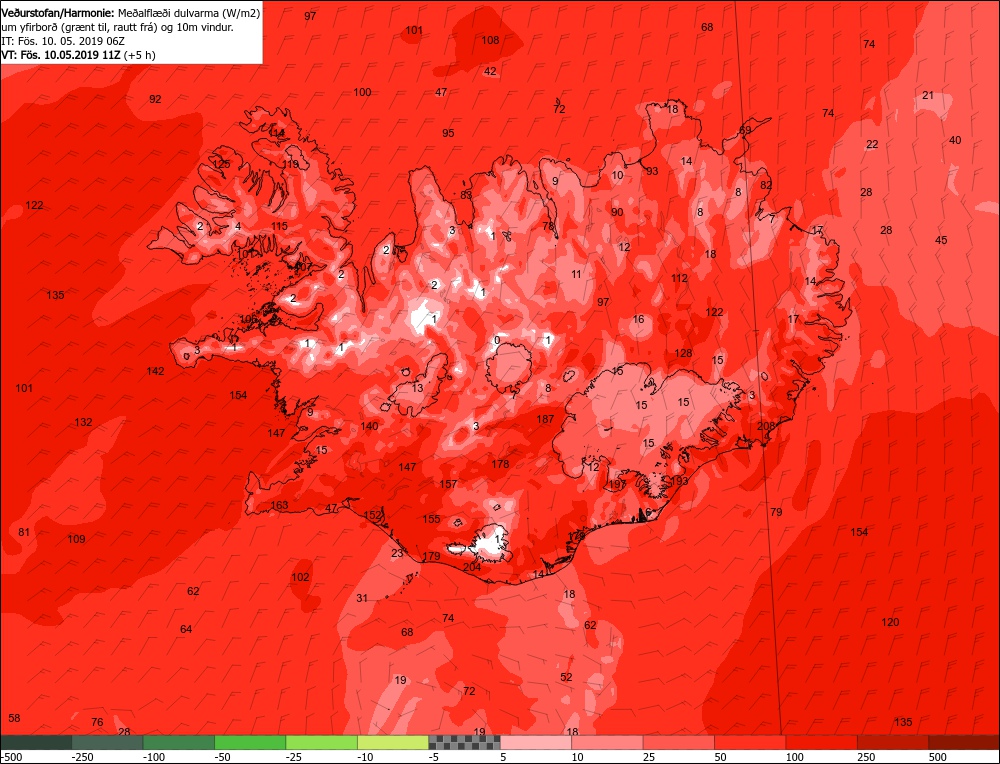The height and width of the screenshot is (764, 1000).
Task: Click the map value '93'
Action: click(x=652, y=171)
